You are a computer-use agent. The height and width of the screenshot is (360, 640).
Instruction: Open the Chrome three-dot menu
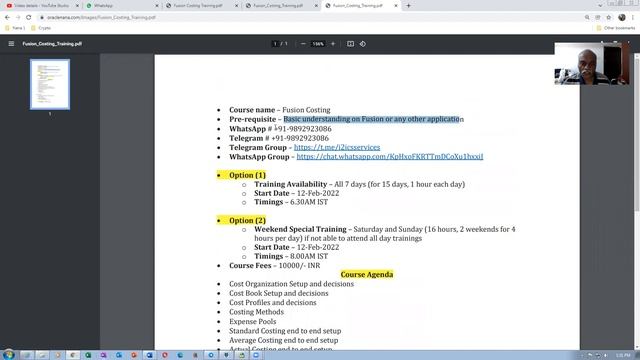tap(633, 18)
